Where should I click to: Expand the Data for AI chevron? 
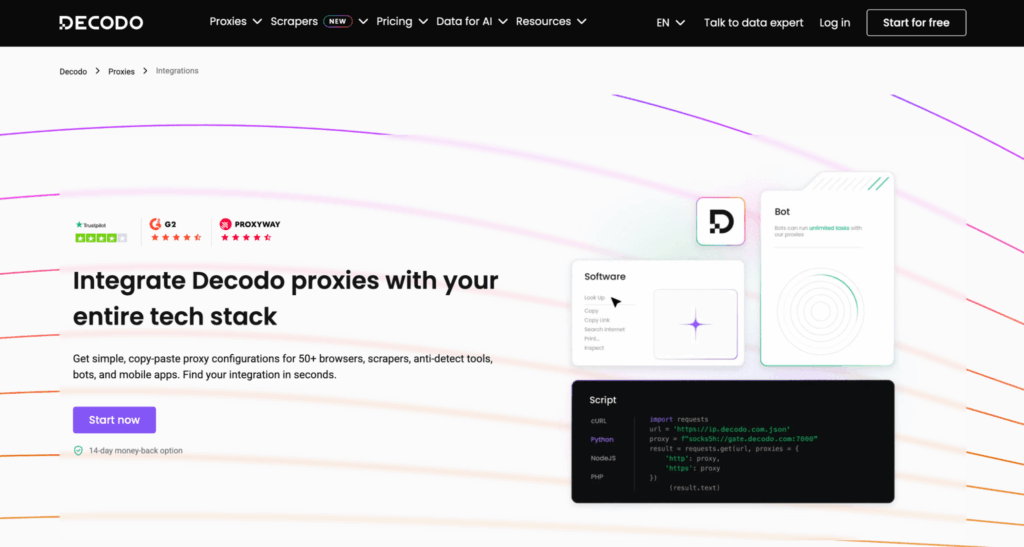[x=503, y=22]
